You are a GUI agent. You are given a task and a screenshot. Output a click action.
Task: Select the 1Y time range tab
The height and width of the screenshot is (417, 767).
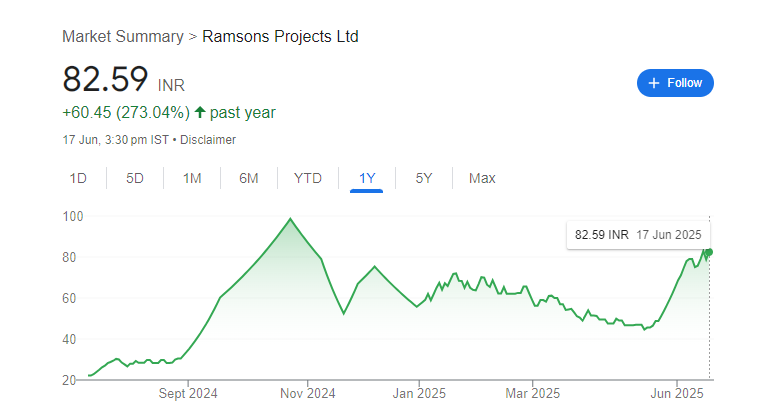point(367,178)
